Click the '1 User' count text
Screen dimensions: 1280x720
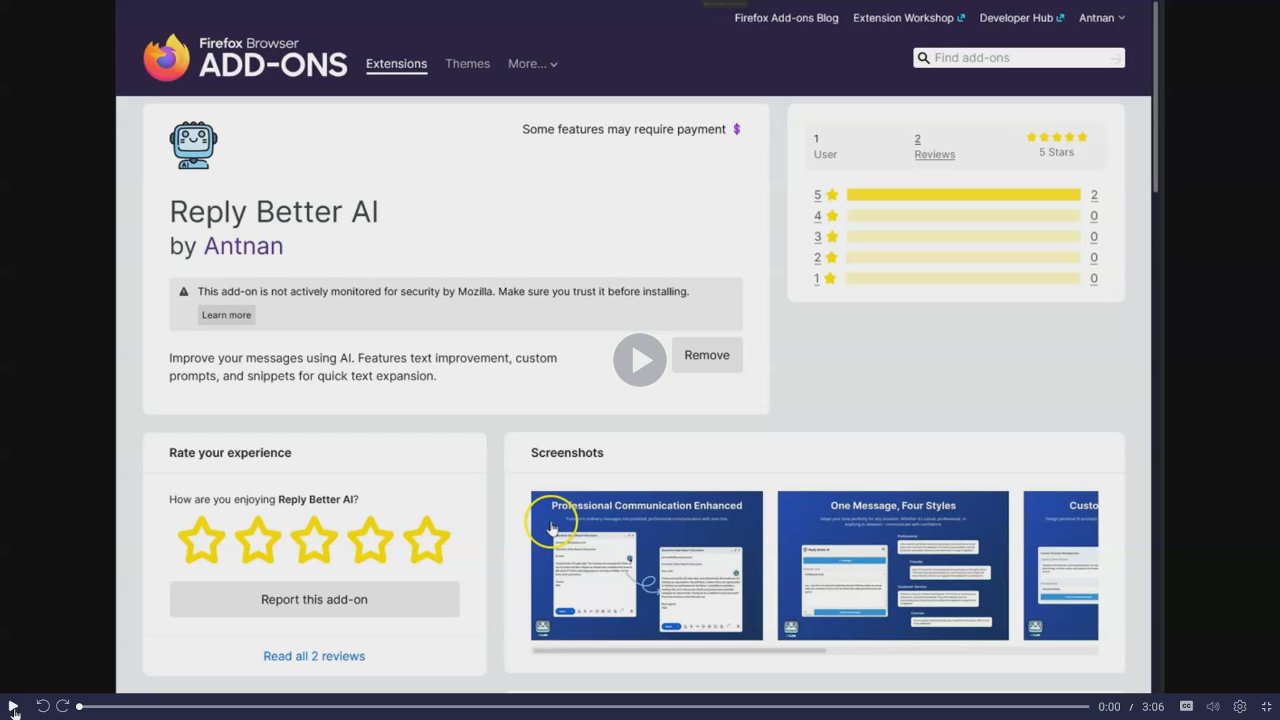click(x=825, y=146)
